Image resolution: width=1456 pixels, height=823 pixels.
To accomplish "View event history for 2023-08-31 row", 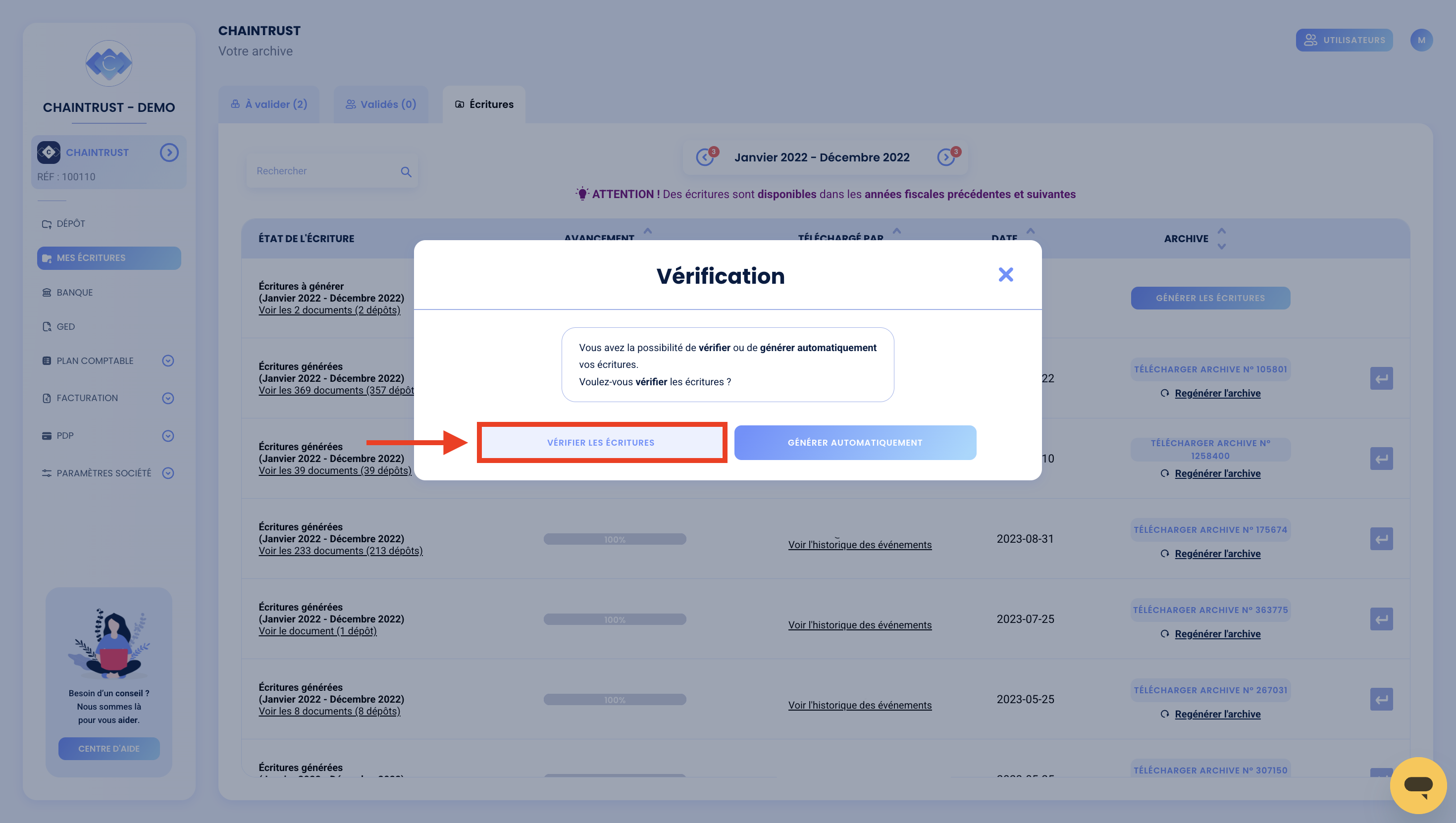I will pyautogui.click(x=860, y=545).
